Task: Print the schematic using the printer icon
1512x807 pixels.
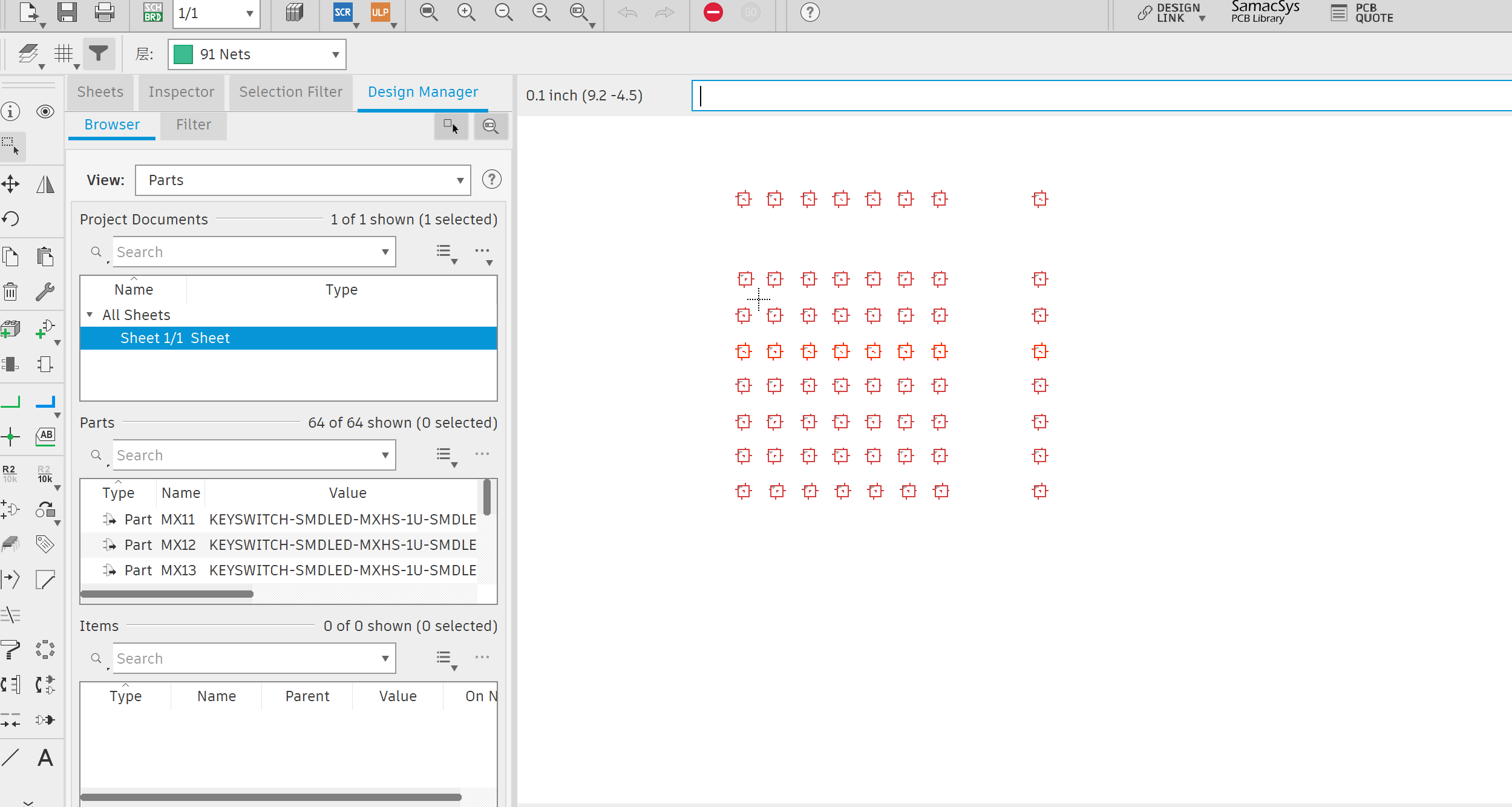Action: [x=104, y=12]
